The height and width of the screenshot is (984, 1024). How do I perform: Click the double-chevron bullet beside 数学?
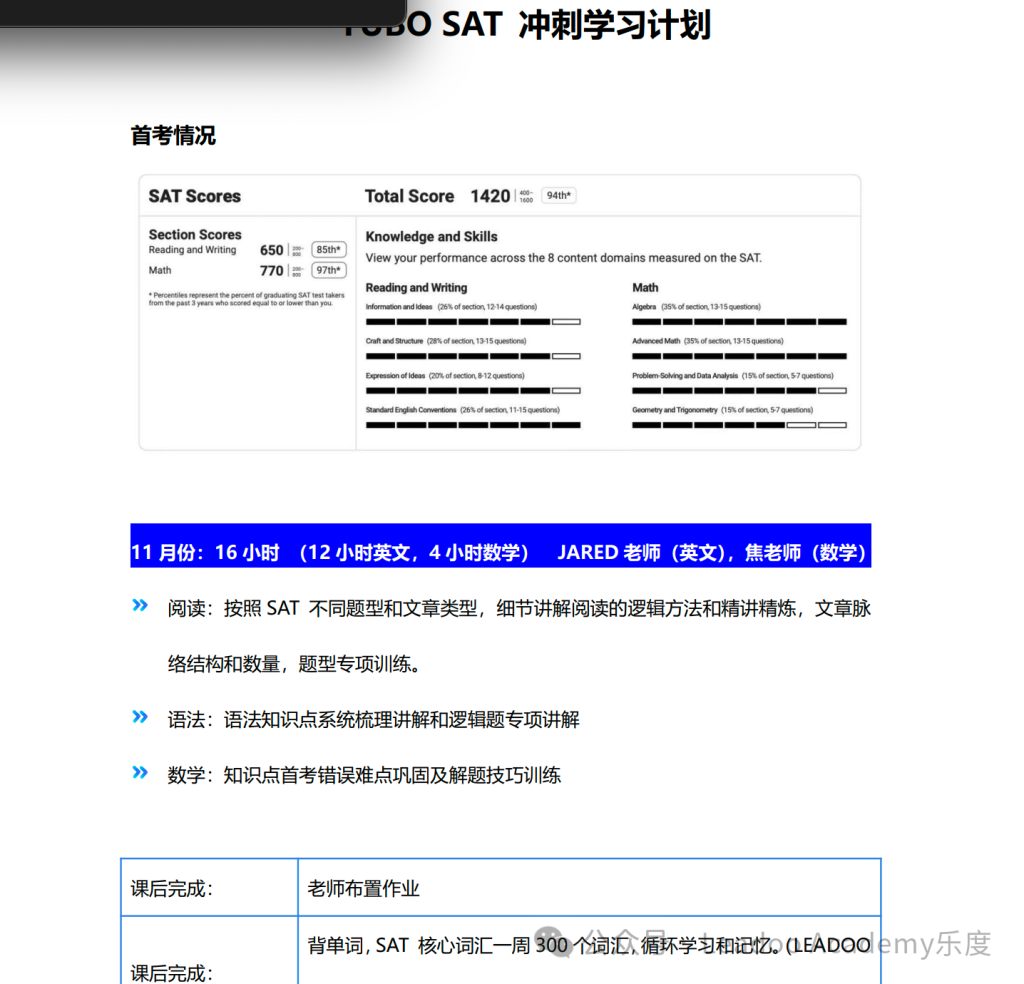(x=140, y=772)
